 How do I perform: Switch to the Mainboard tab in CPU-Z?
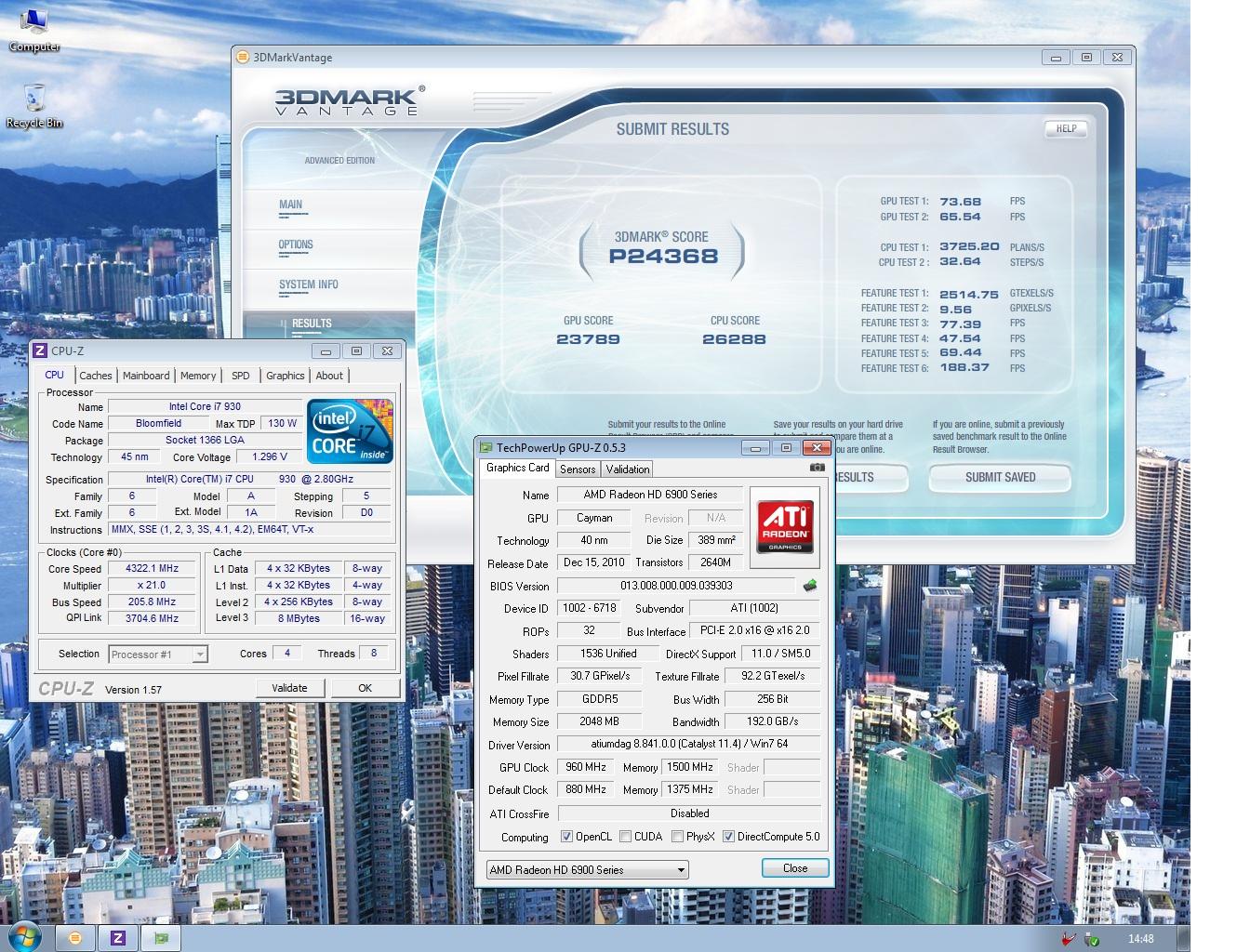(146, 376)
